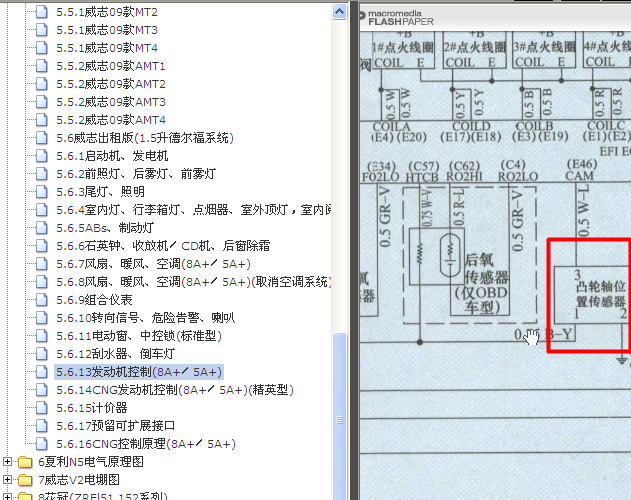Image resolution: width=631 pixels, height=500 pixels.
Task: Click folder icon of 6夏利N5电气原理图
Action: point(25,462)
